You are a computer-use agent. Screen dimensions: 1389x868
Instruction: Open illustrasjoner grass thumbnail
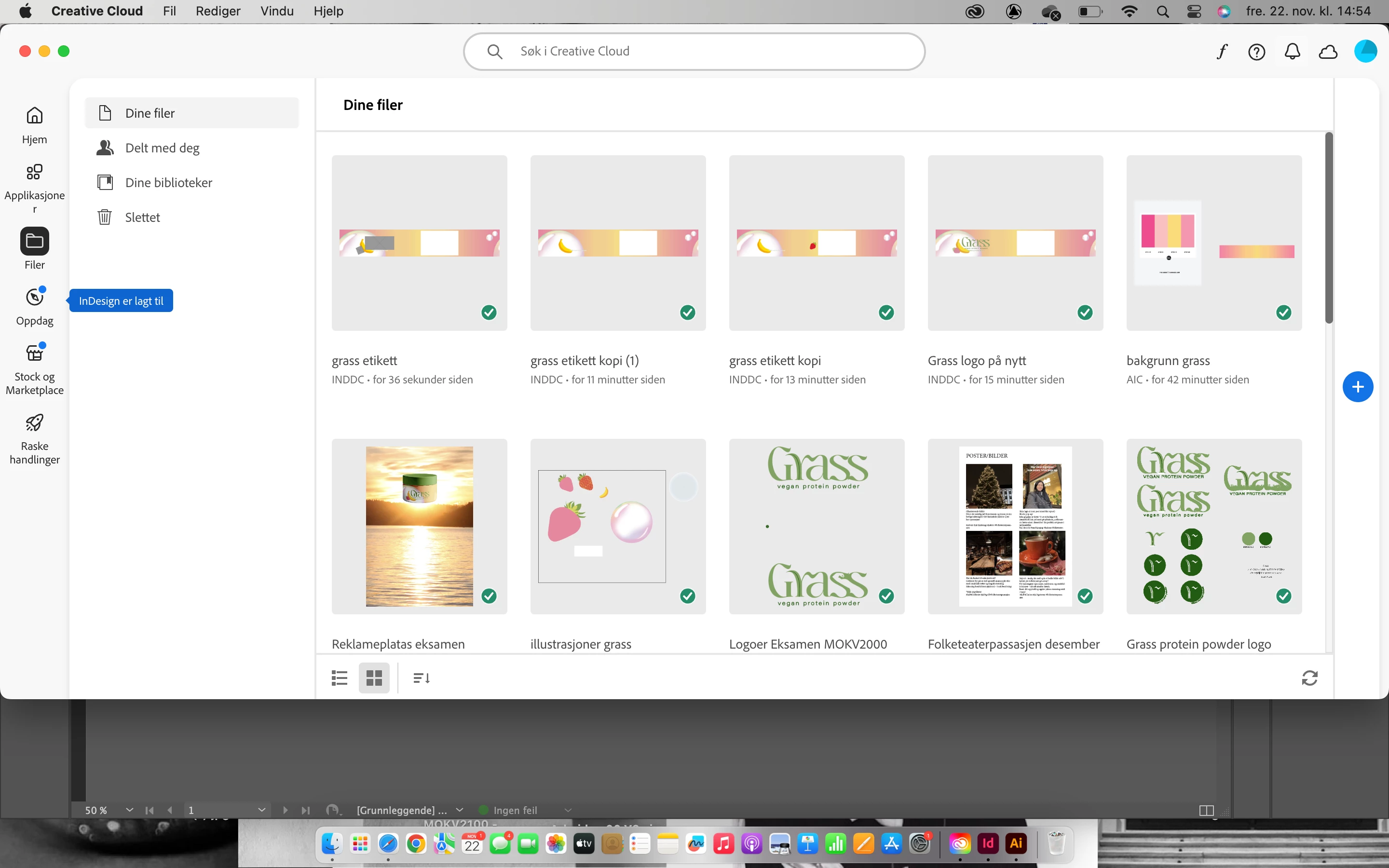(618, 527)
